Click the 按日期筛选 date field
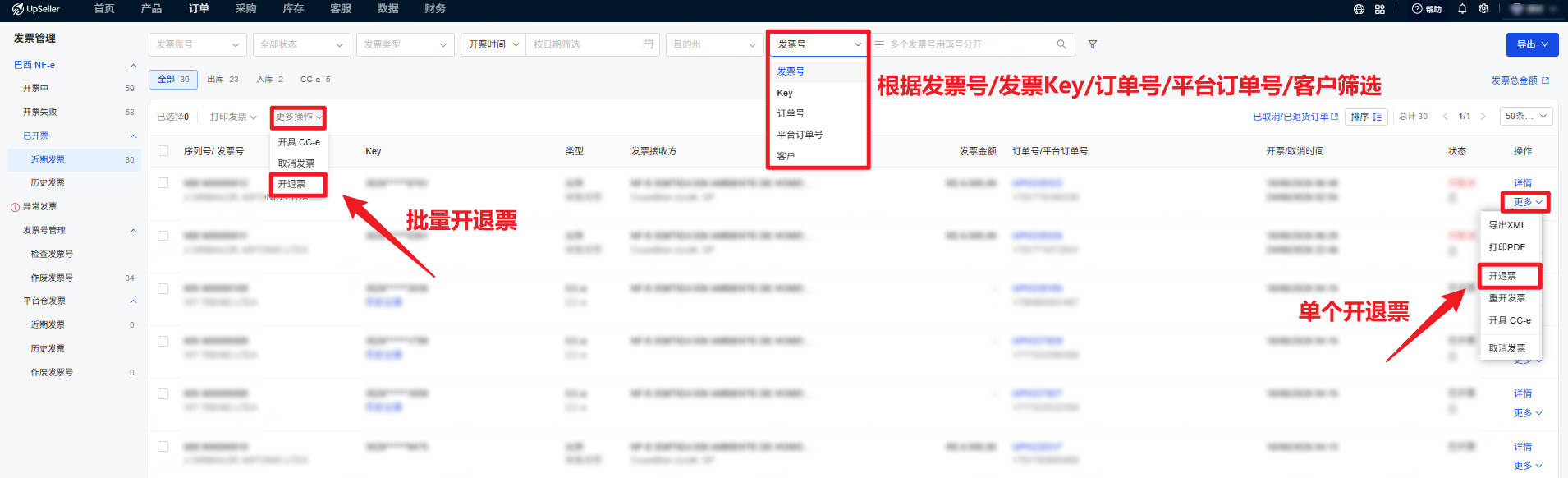1568x478 pixels. [594, 44]
